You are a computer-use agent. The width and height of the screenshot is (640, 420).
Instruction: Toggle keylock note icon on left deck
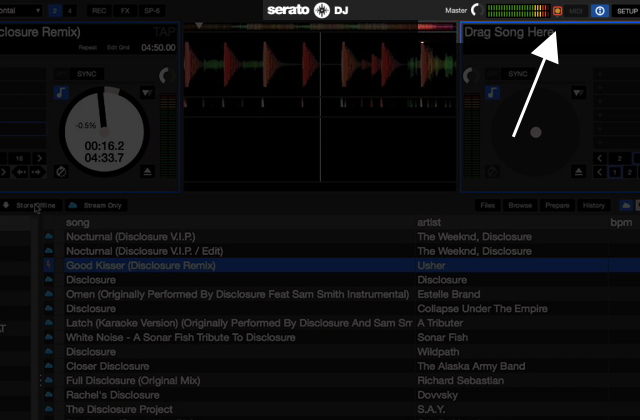tap(61, 93)
